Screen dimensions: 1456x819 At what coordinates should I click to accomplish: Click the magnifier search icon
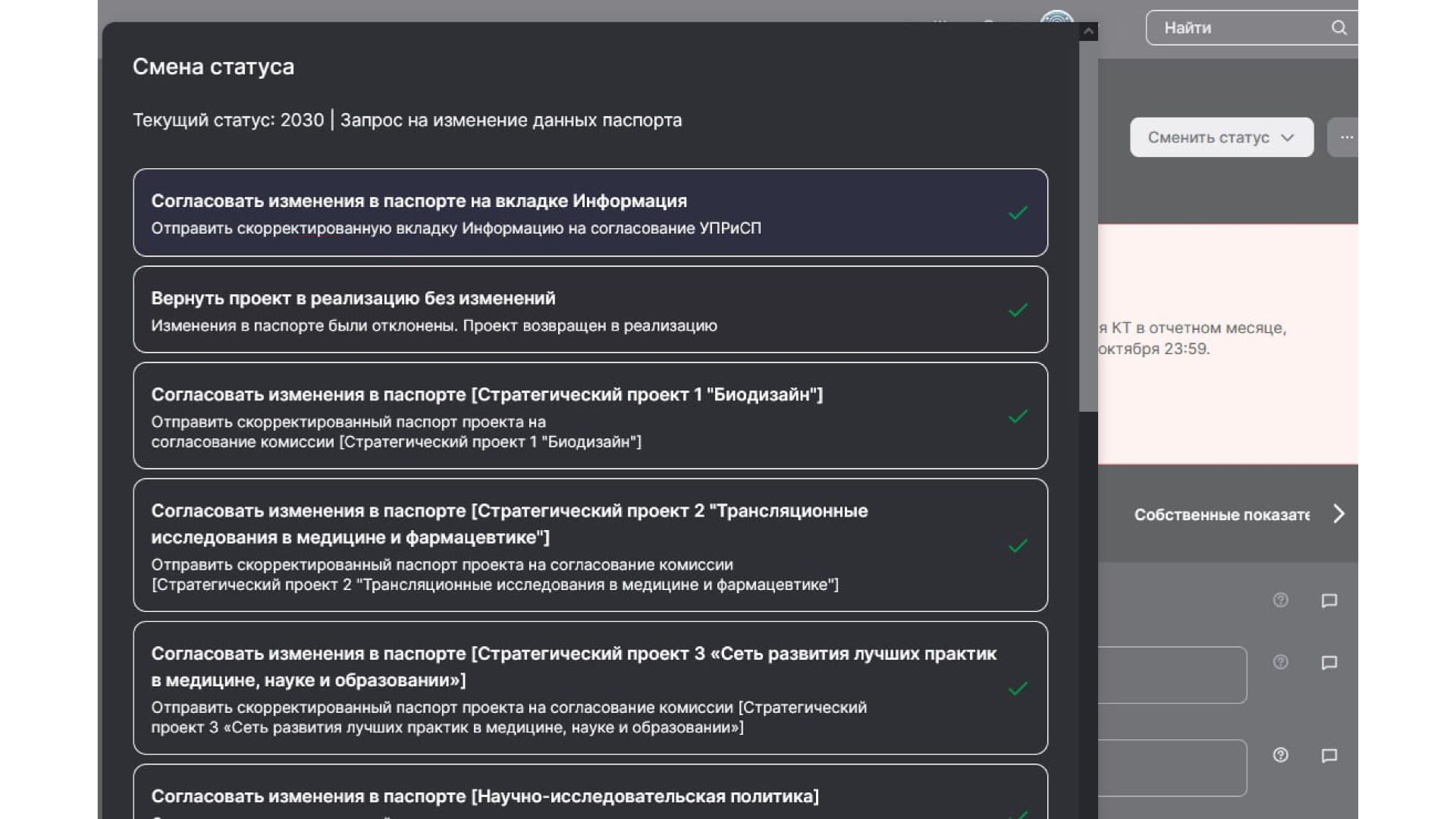click(1339, 28)
